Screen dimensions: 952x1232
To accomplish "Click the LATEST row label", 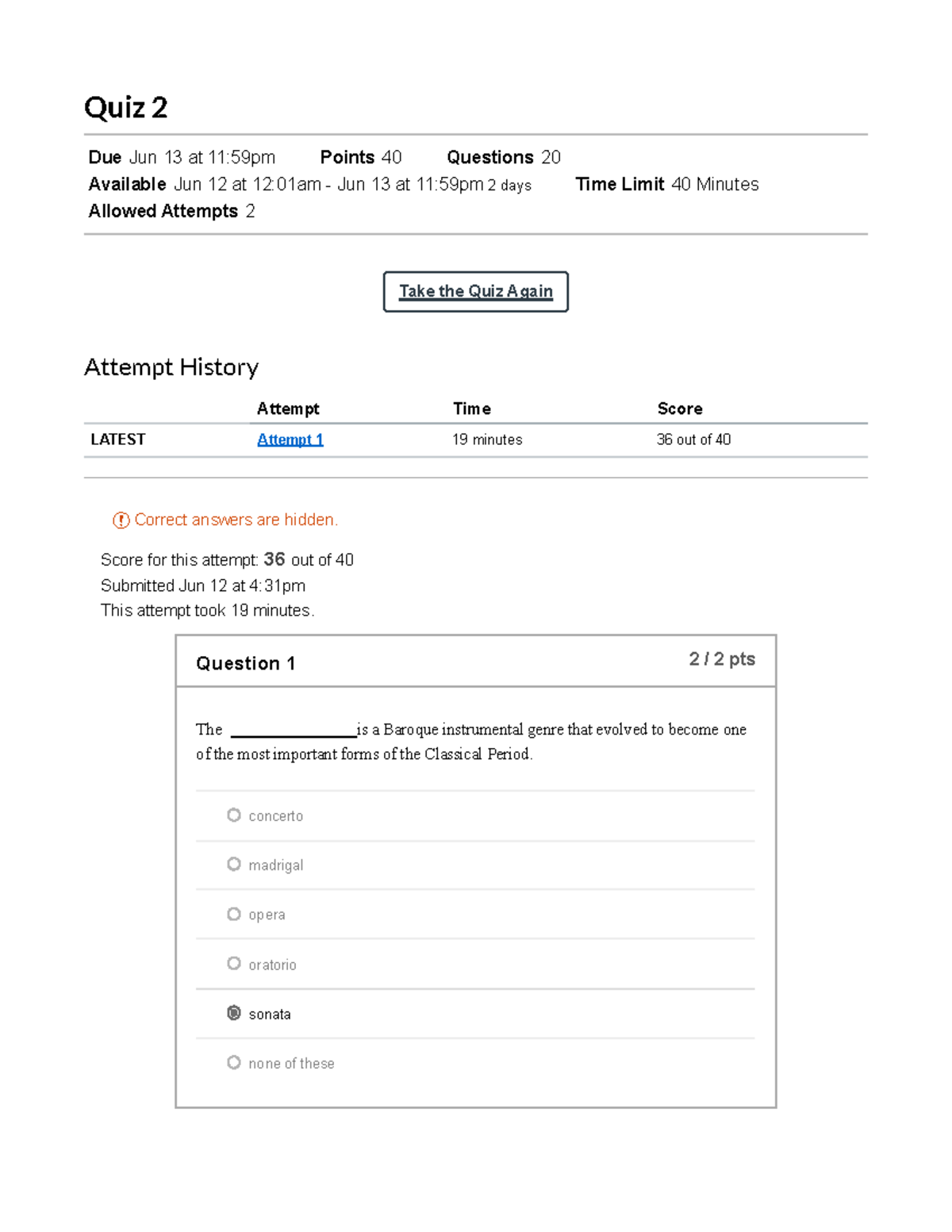I will tap(118, 439).
